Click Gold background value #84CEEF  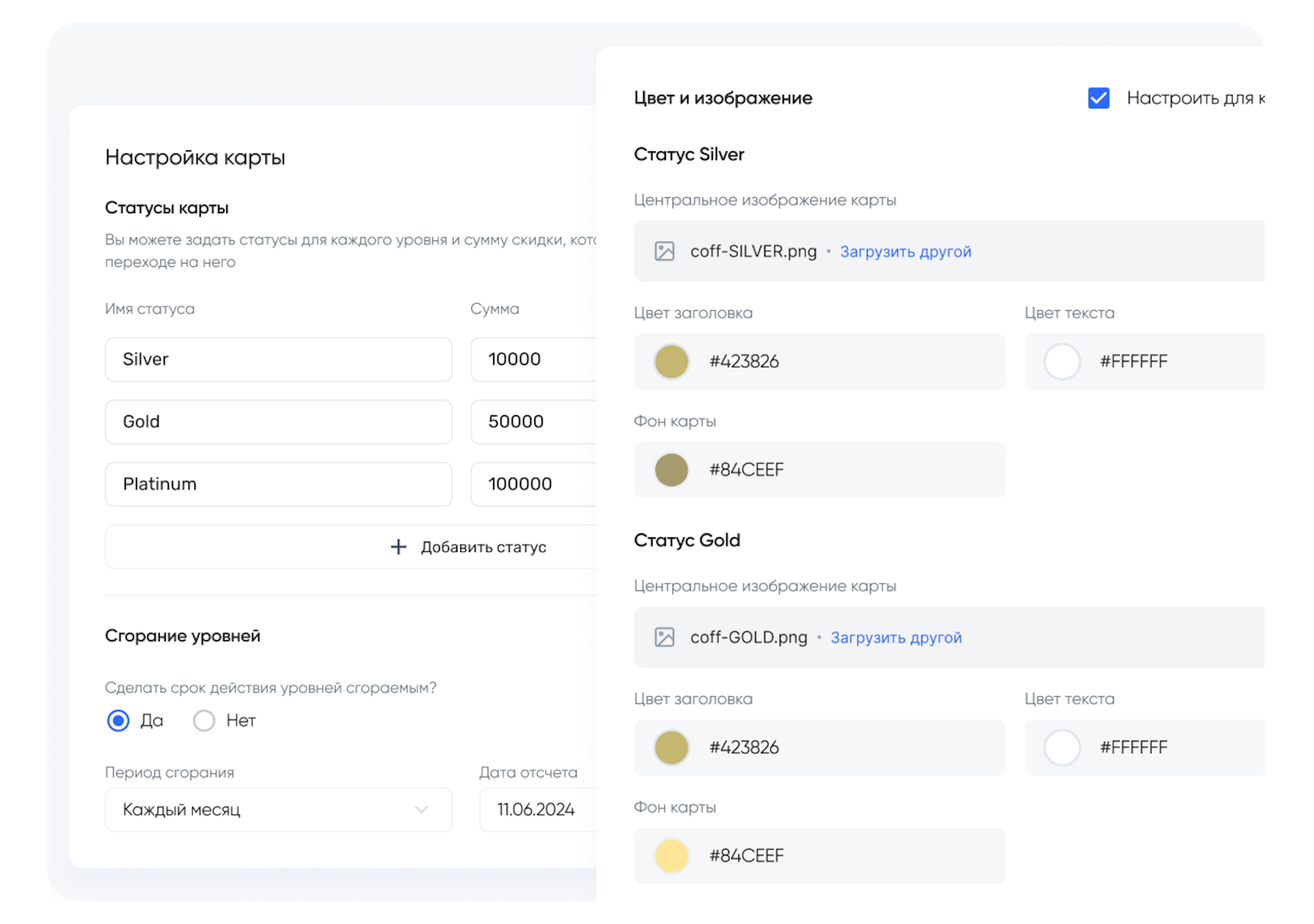(746, 856)
